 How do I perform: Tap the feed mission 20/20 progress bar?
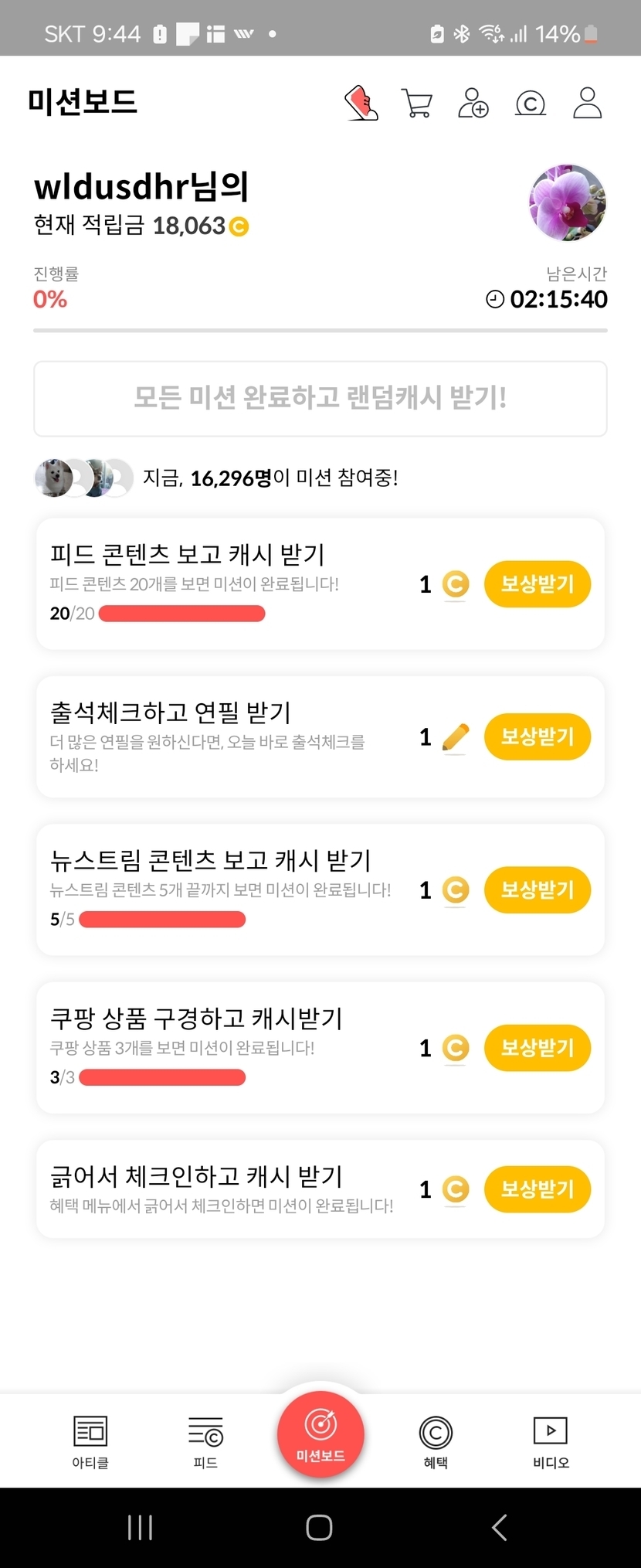pos(182,614)
